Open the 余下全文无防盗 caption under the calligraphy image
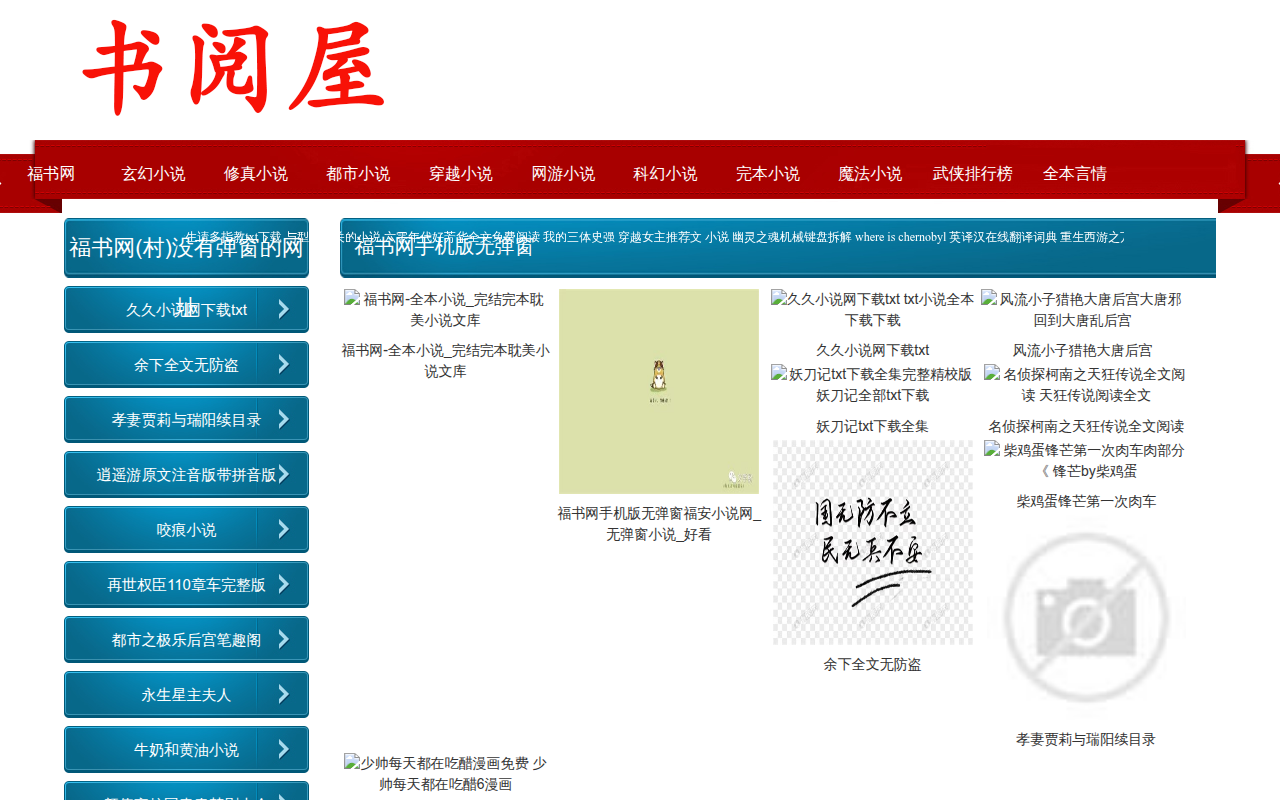1280x800 pixels. tap(872, 664)
